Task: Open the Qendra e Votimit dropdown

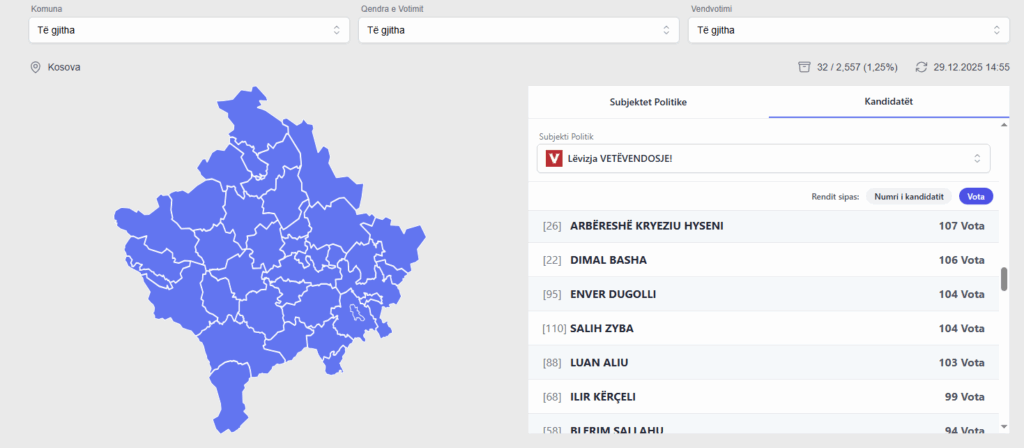Action: [x=517, y=30]
